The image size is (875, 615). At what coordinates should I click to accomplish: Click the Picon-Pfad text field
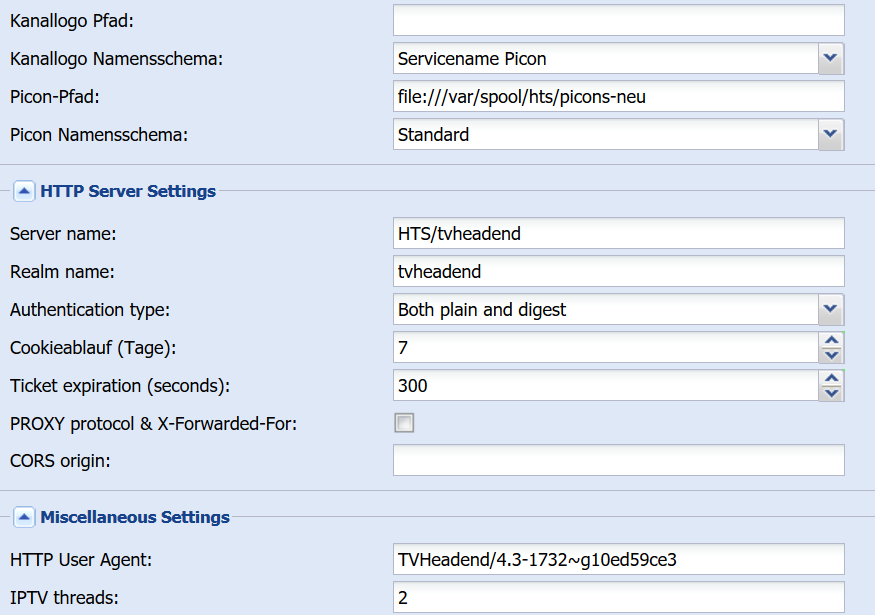618,97
